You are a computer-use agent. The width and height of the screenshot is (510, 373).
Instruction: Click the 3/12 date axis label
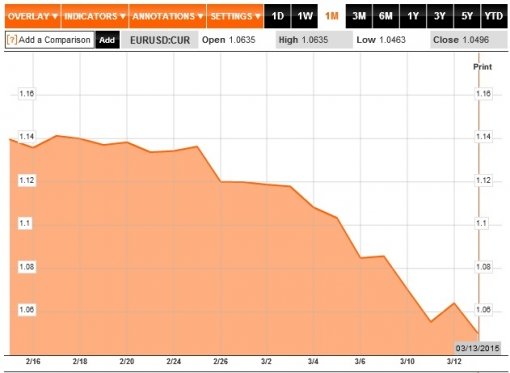coord(454,361)
